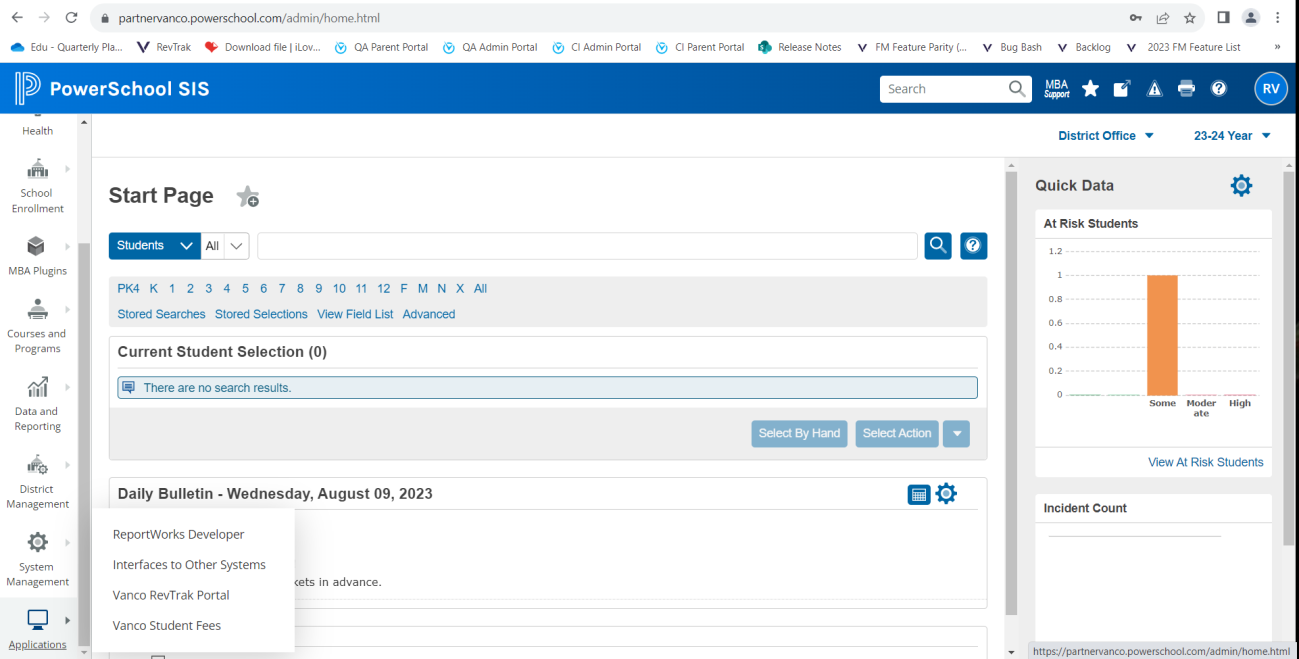Open favorites star in top header
Viewport: 1299px width, 659px height.
pyautogui.click(x=1090, y=89)
